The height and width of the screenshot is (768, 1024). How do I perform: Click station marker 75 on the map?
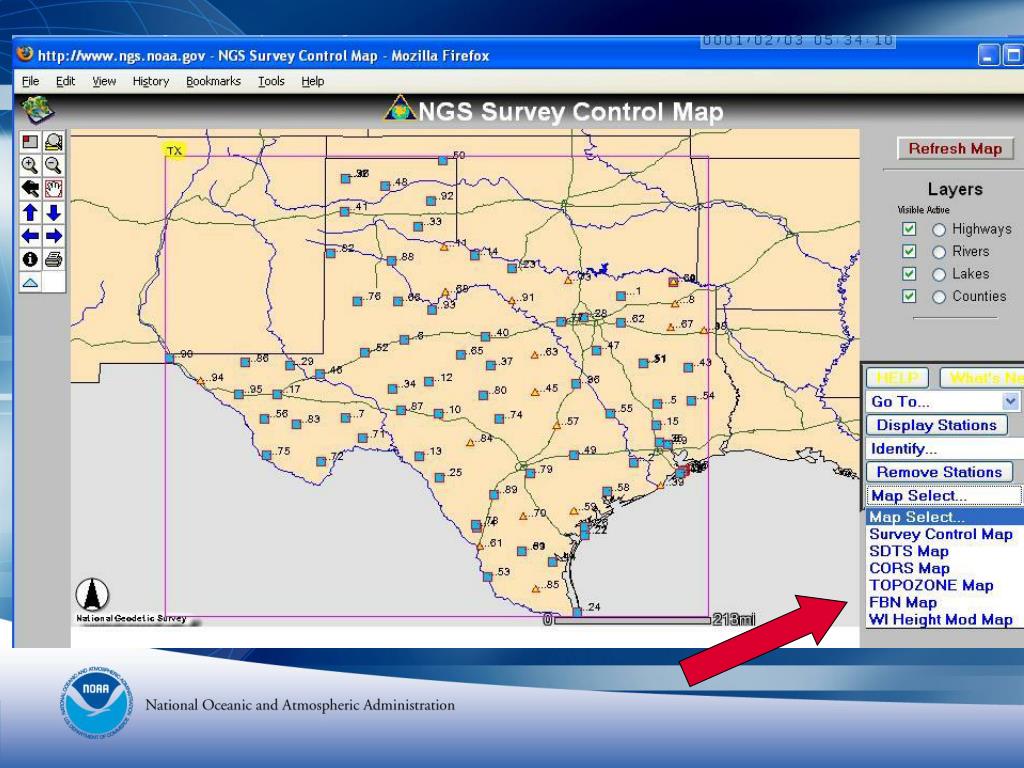(x=266, y=455)
